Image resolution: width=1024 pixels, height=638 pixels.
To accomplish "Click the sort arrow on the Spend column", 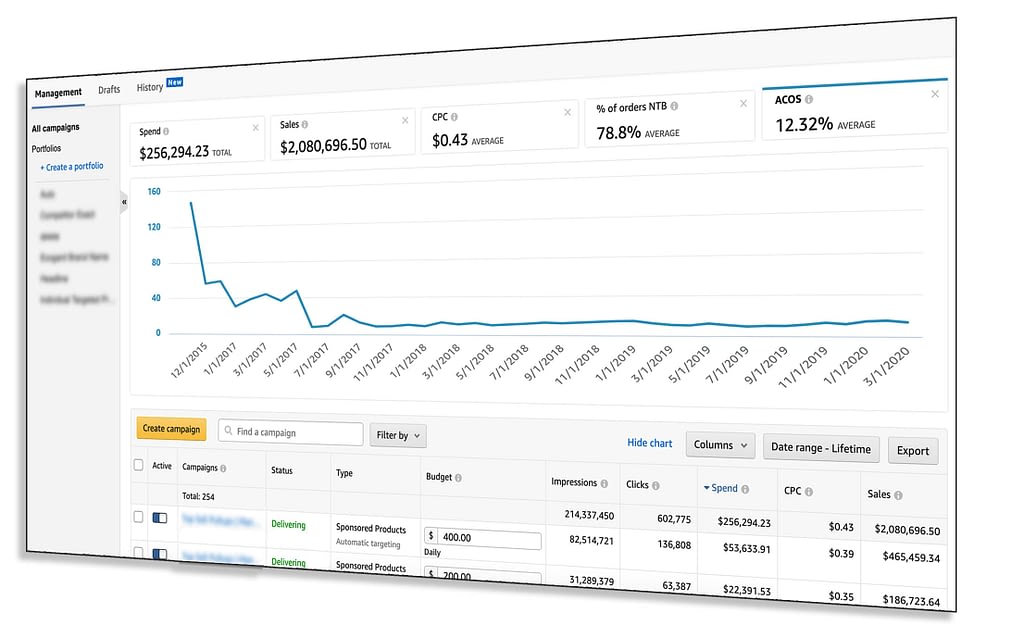I will 707,488.
